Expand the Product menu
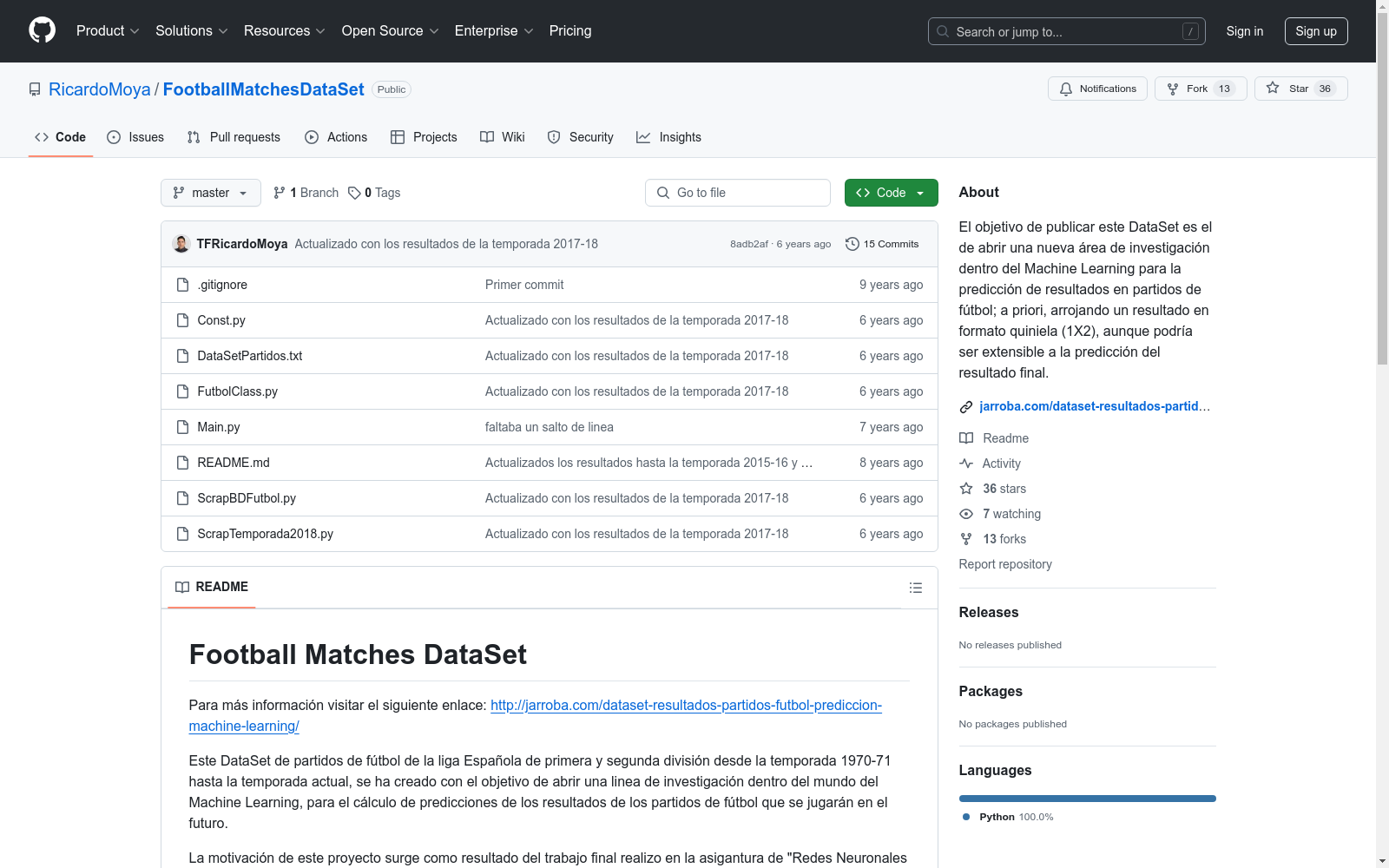The width and height of the screenshot is (1389, 868). [x=108, y=31]
